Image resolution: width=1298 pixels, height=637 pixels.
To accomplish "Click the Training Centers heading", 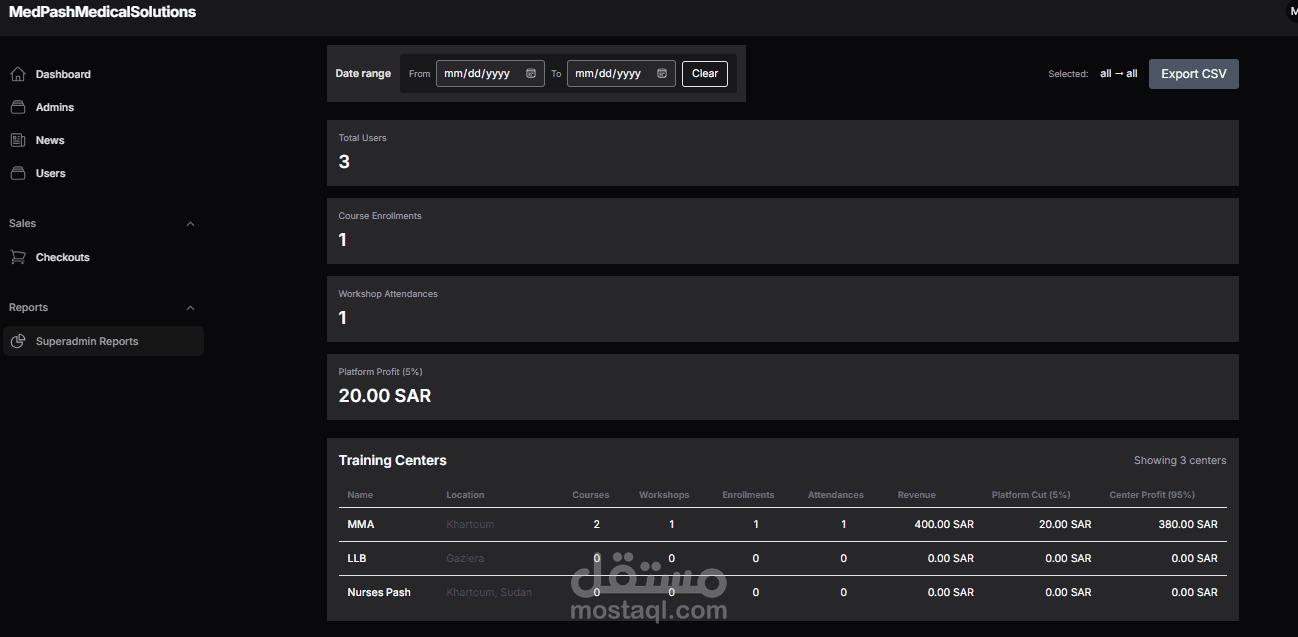I will pyautogui.click(x=393, y=461).
